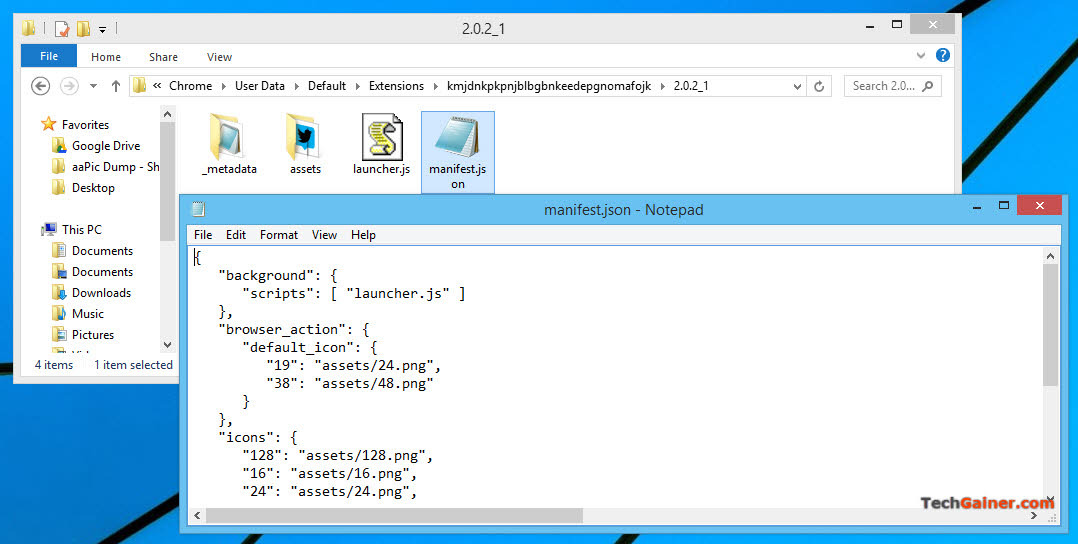Image resolution: width=1078 pixels, height=544 pixels.
Task: Open the Explorer File tab
Action: (49, 56)
